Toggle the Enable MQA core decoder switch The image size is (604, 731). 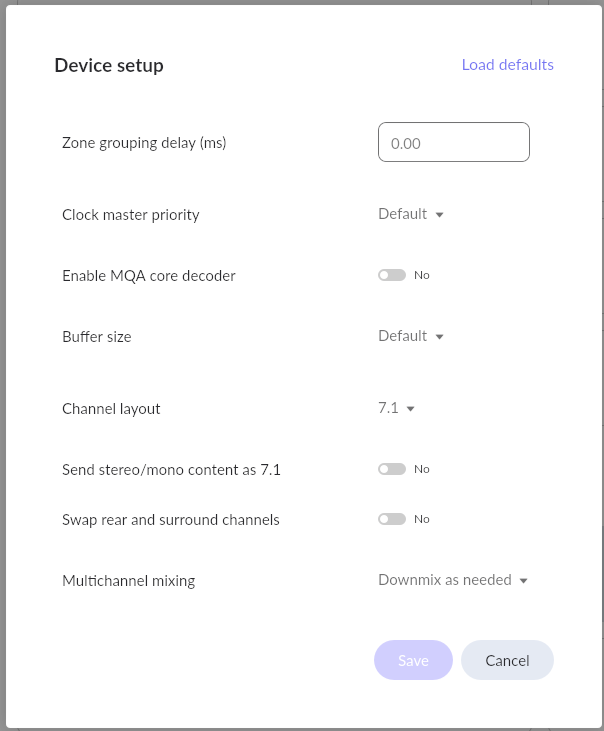[392, 275]
